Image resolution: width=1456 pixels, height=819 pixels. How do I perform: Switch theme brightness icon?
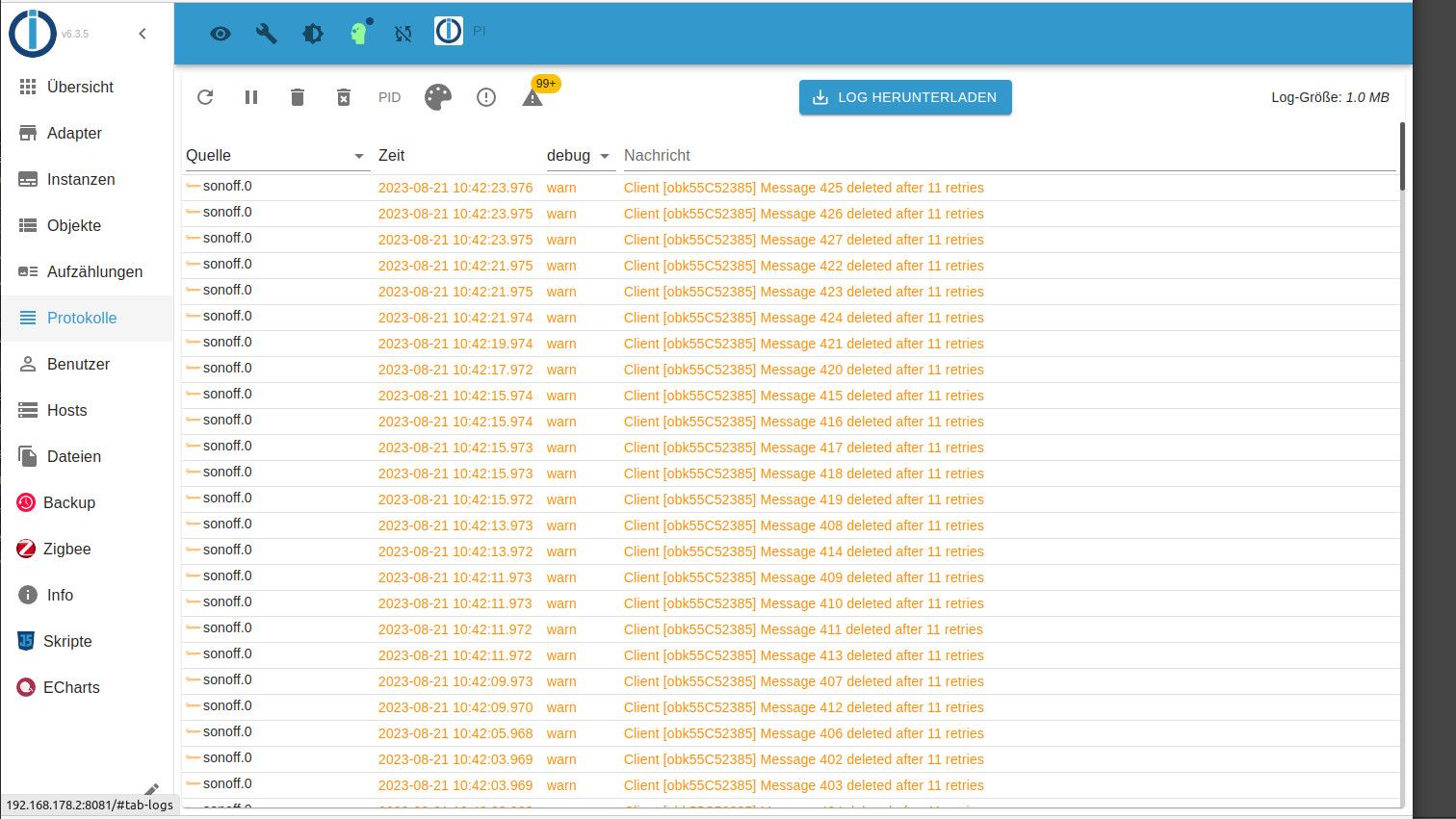313,34
